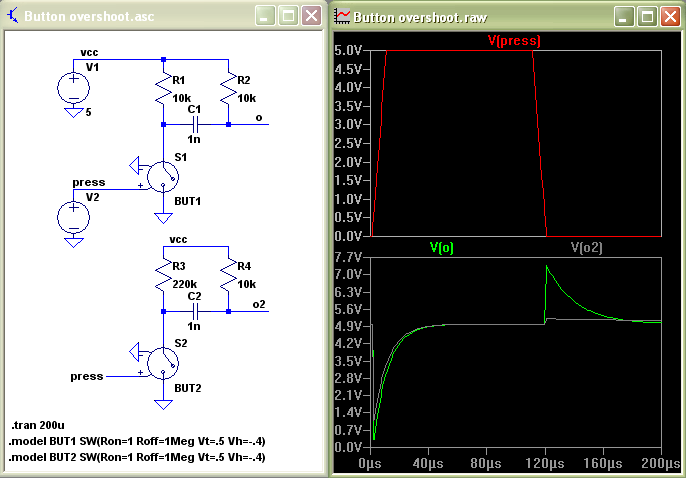Select the S2 switch symbol
The height and width of the screenshot is (478, 686).
tap(161, 362)
